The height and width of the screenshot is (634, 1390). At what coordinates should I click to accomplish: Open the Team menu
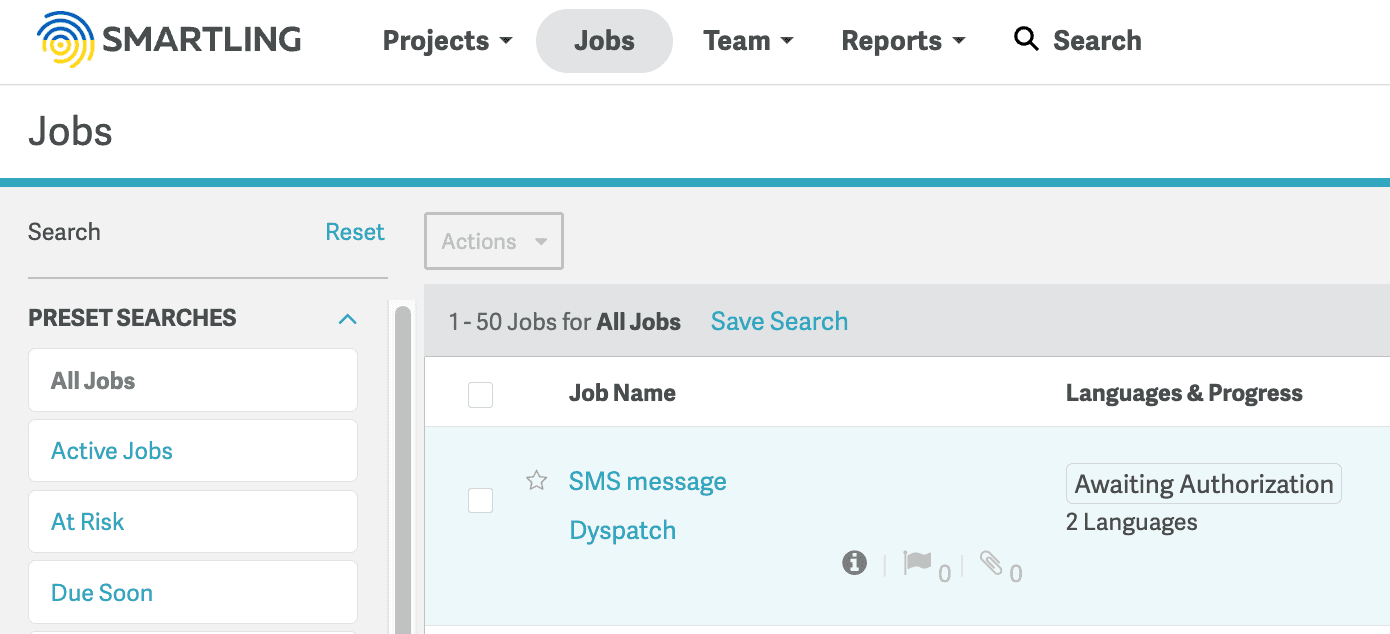748,41
